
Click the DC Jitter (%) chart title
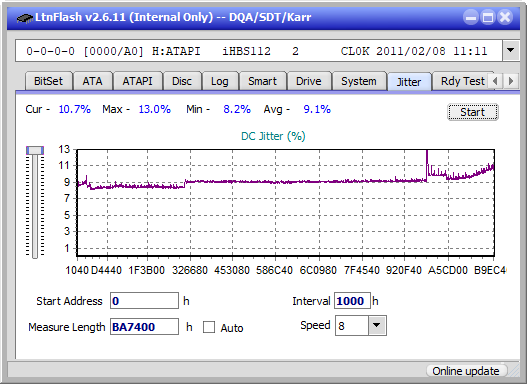[273, 136]
